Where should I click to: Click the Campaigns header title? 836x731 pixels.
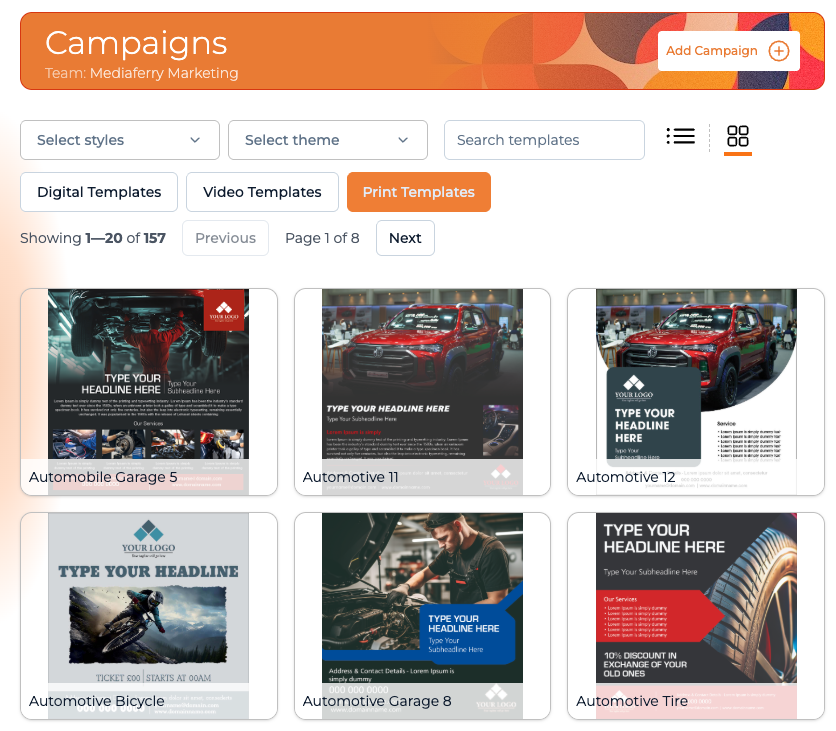coord(136,43)
